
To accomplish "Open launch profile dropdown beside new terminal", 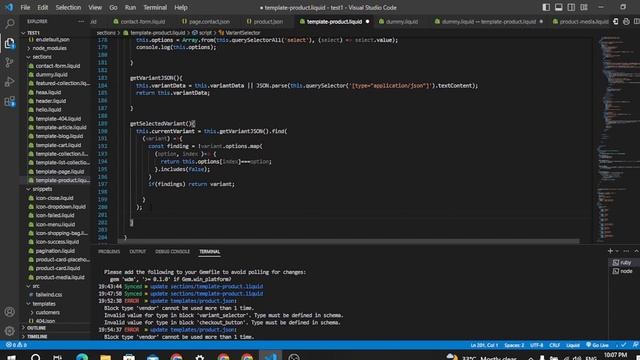I will click(x=617, y=251).
